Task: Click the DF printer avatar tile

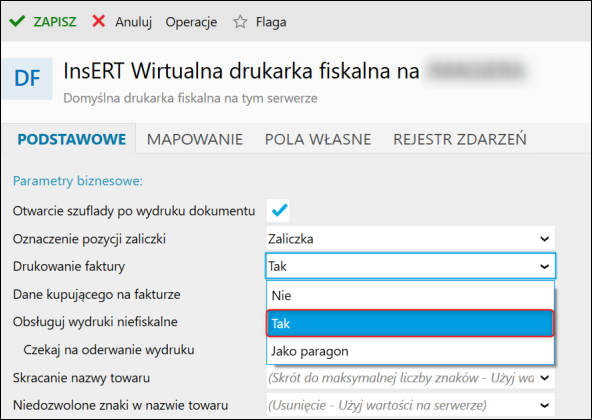Action: (x=27, y=79)
